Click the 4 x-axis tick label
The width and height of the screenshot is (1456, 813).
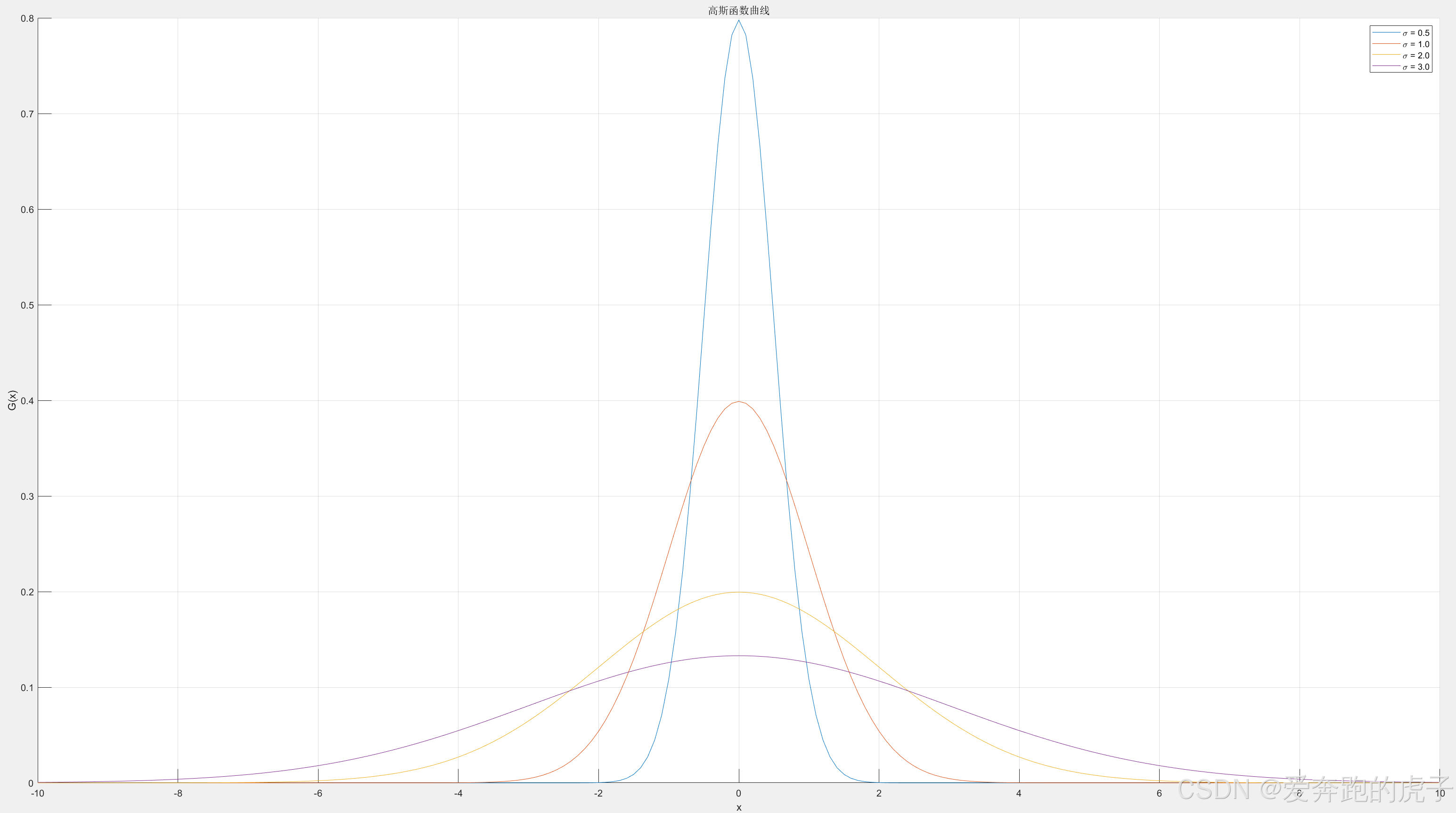(1019, 794)
